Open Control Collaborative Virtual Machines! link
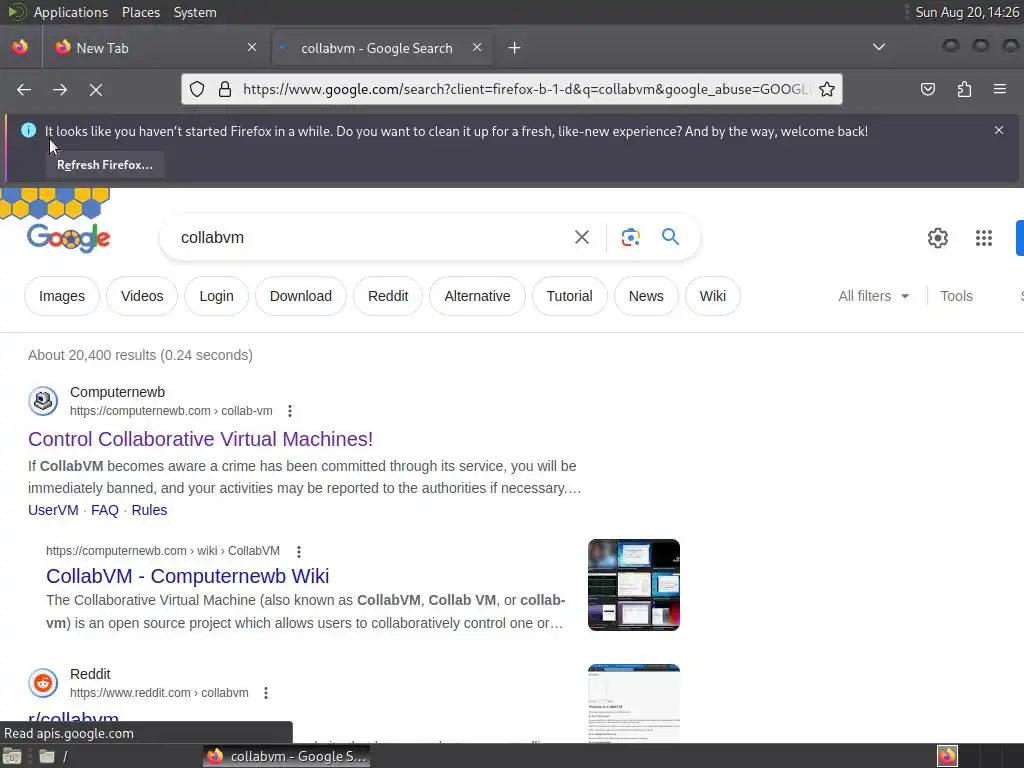 coord(200,439)
